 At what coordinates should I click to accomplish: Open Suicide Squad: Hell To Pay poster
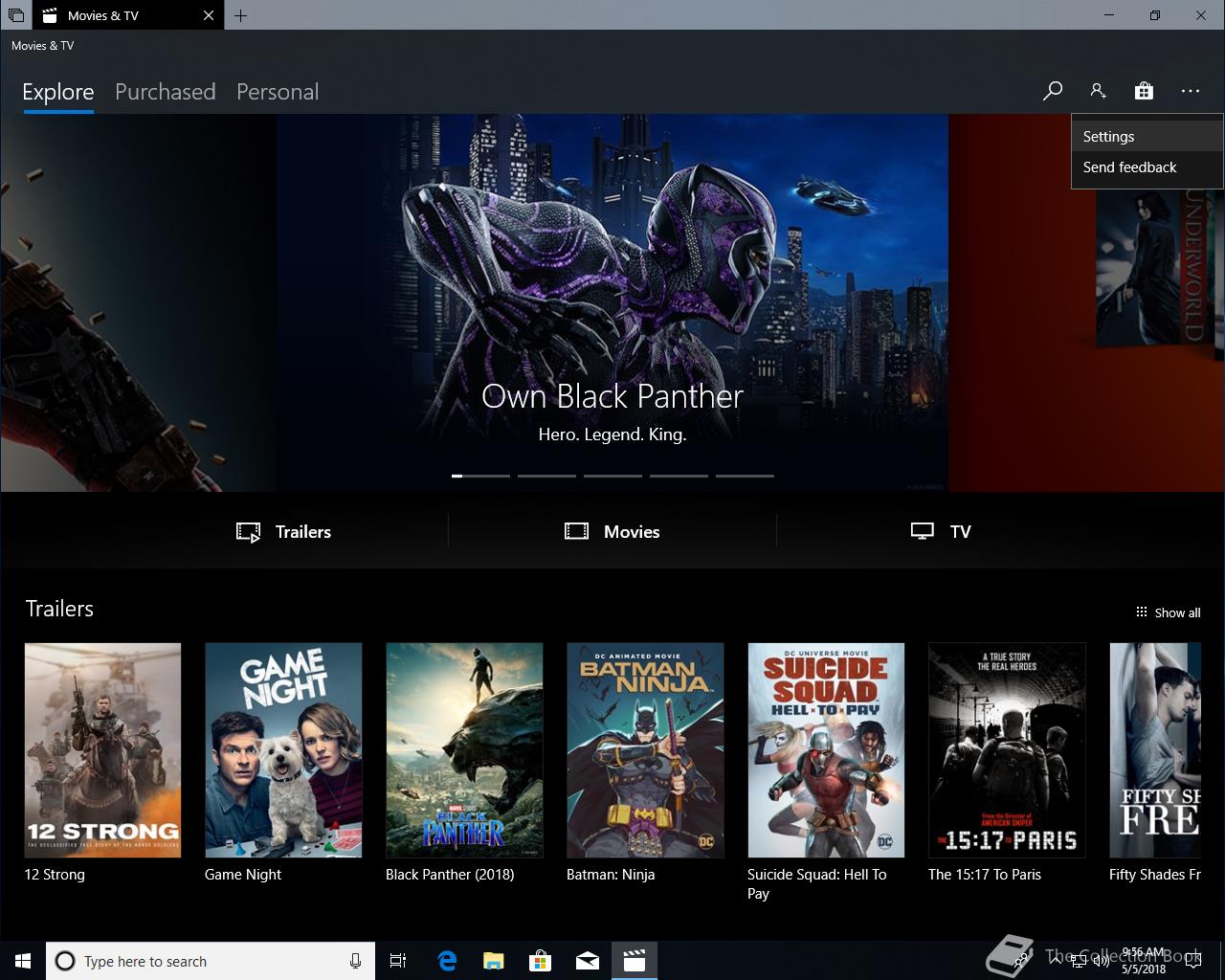[826, 750]
